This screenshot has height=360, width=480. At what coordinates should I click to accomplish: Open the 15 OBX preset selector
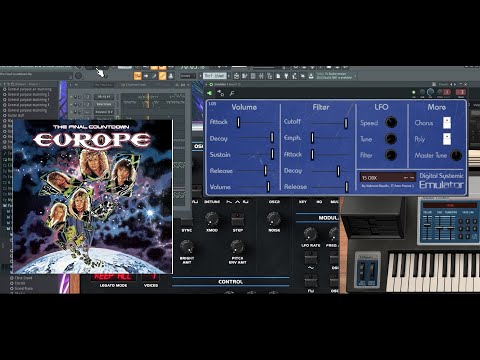click(387, 178)
